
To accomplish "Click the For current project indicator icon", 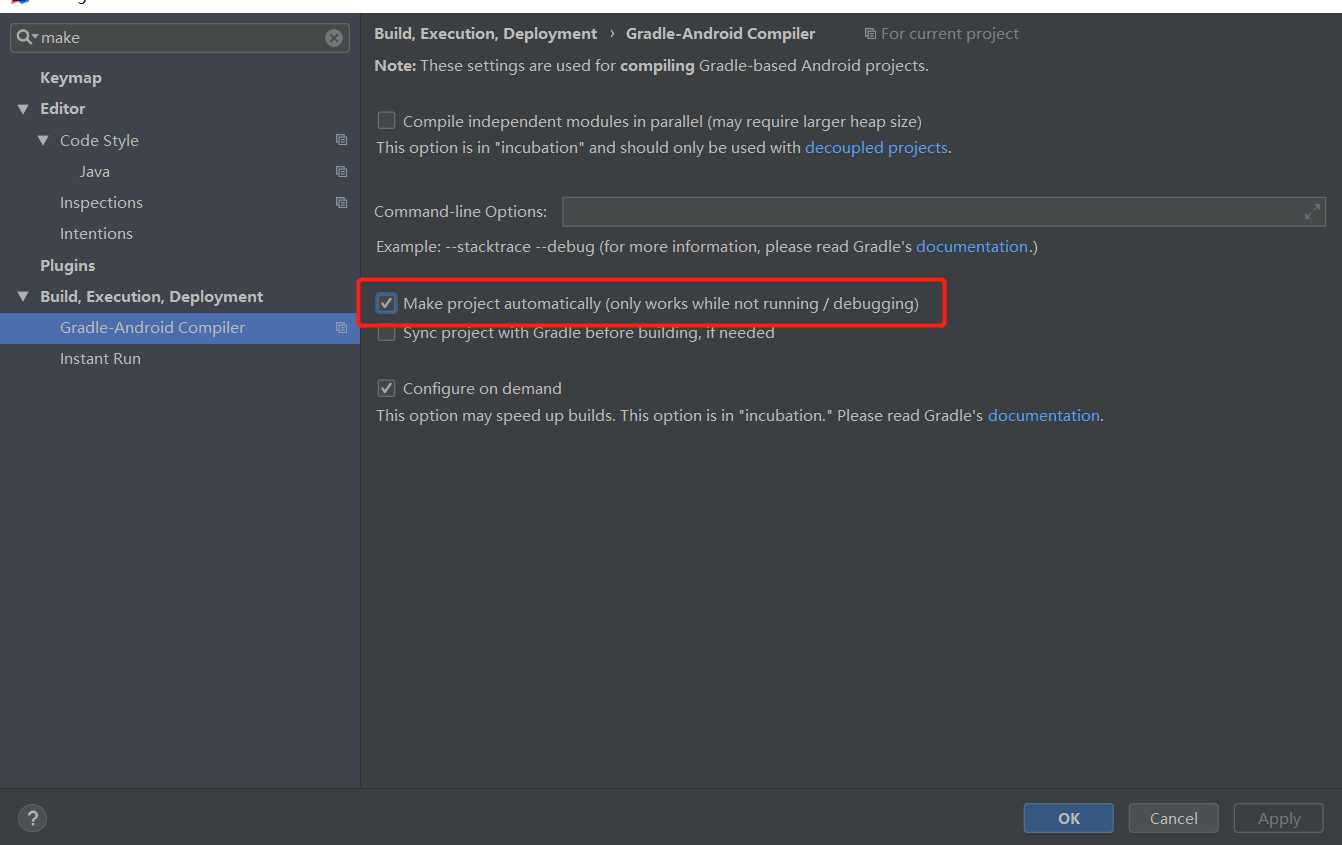I will (x=870, y=34).
